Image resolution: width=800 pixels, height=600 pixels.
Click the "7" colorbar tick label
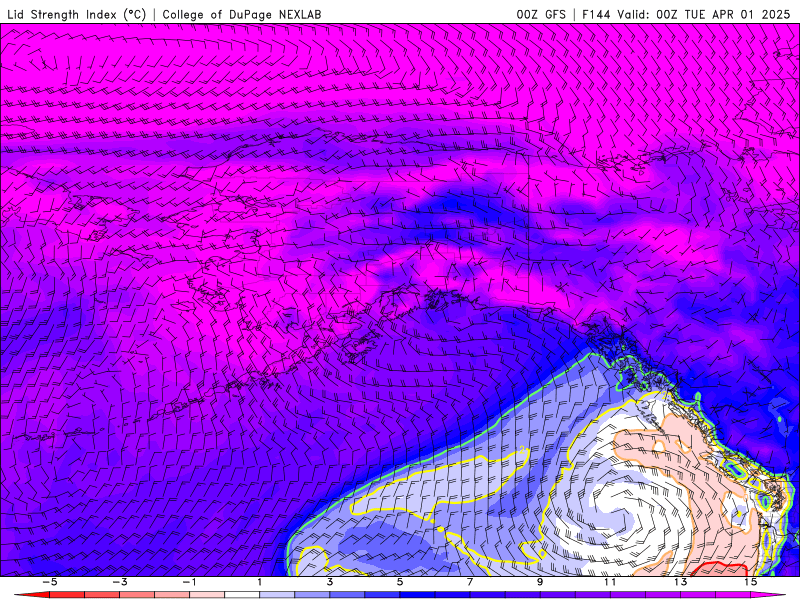(470, 582)
